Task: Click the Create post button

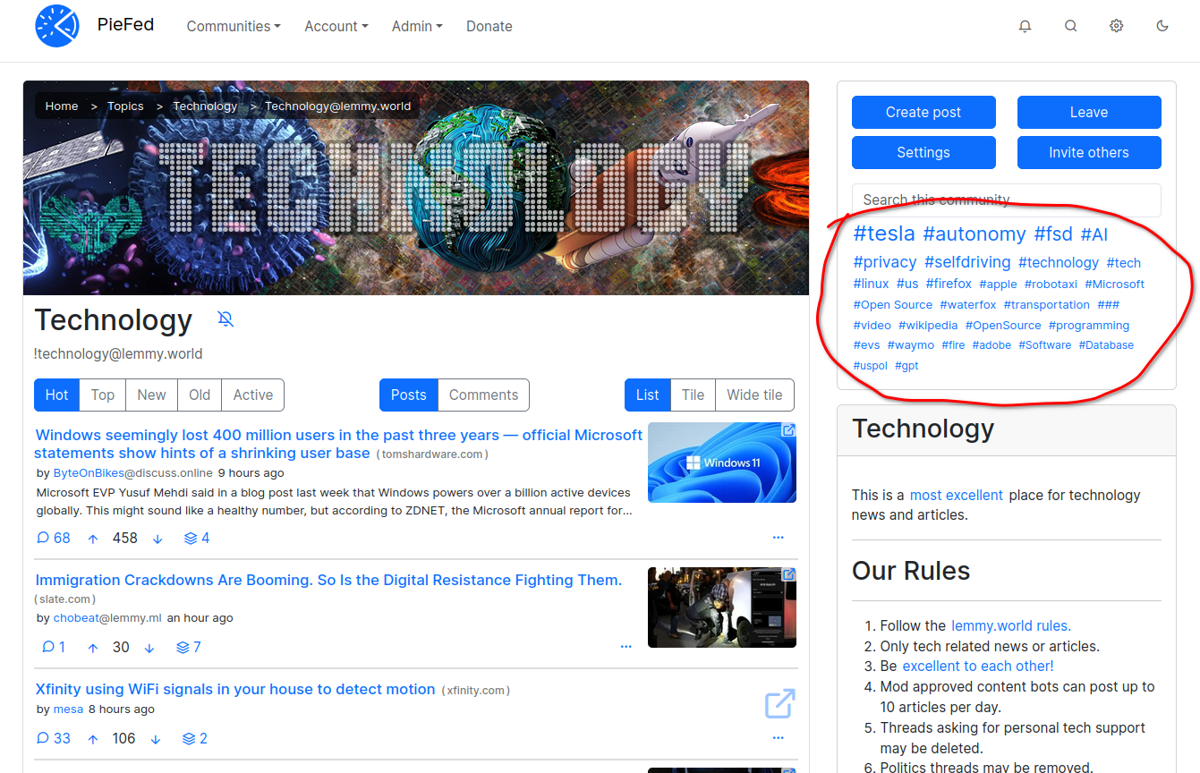Action: [x=923, y=112]
